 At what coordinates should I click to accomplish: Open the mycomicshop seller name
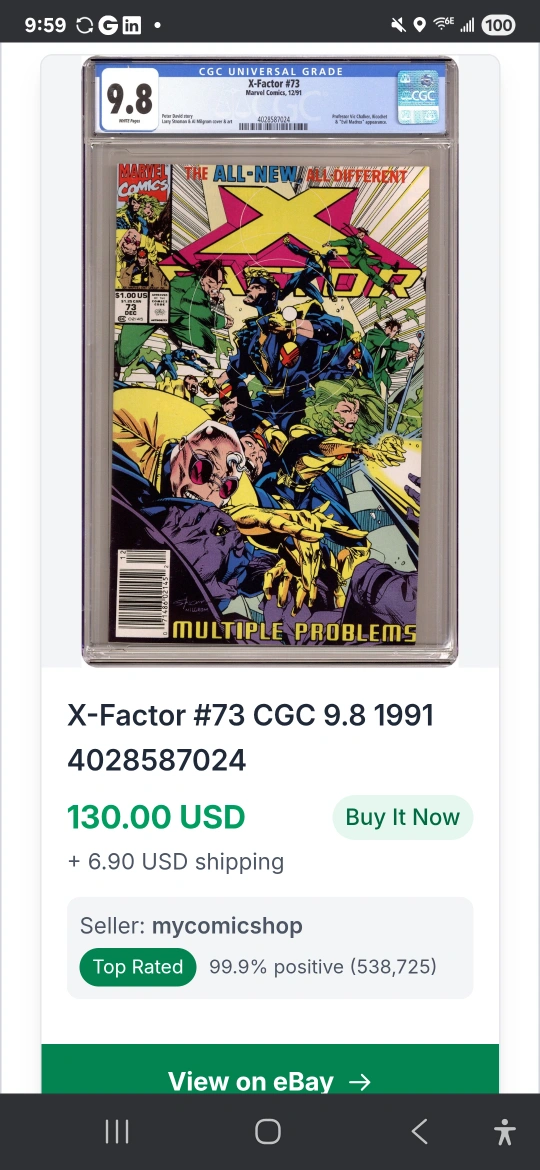pos(227,925)
